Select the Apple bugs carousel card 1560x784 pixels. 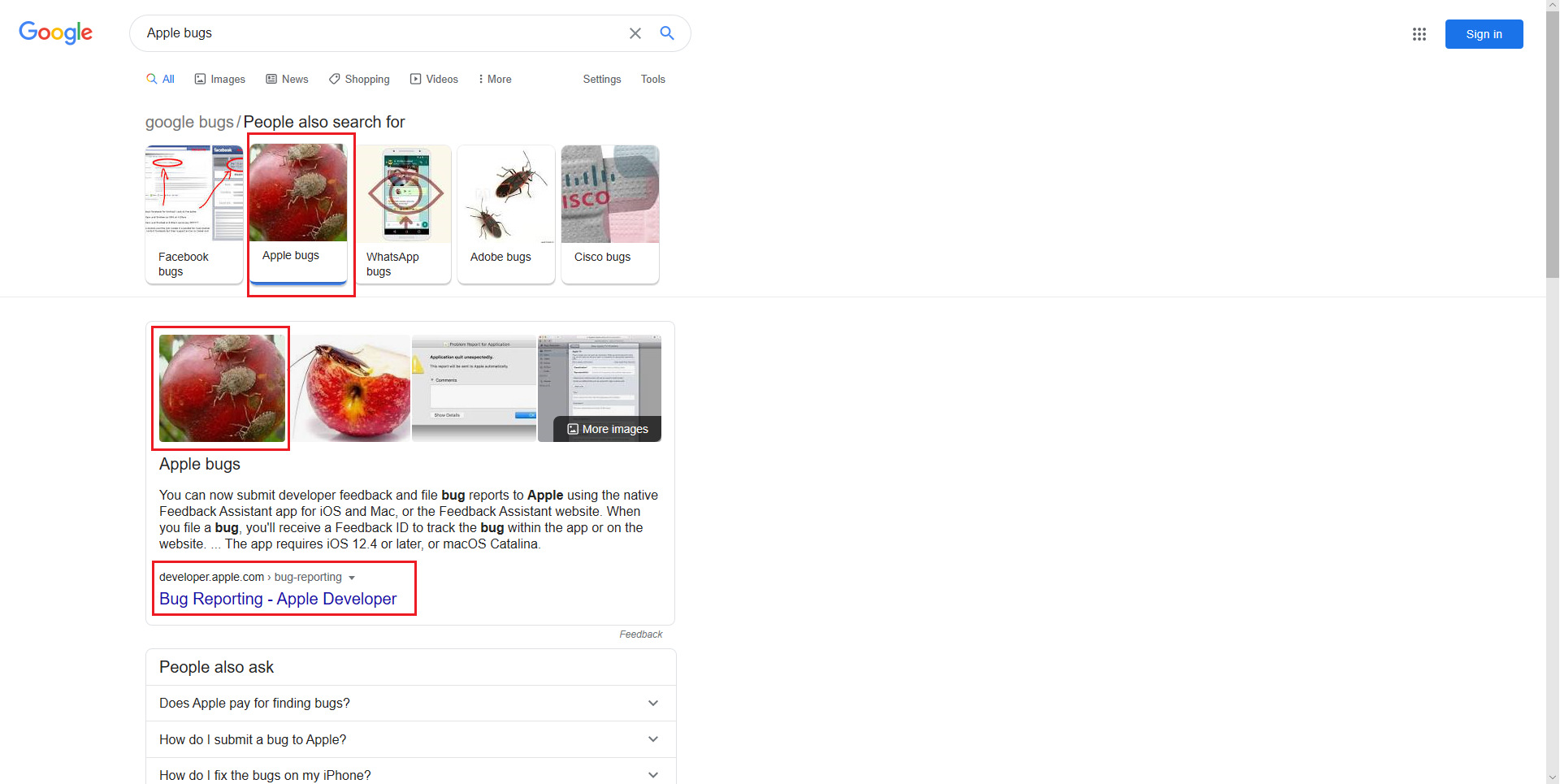coord(298,214)
